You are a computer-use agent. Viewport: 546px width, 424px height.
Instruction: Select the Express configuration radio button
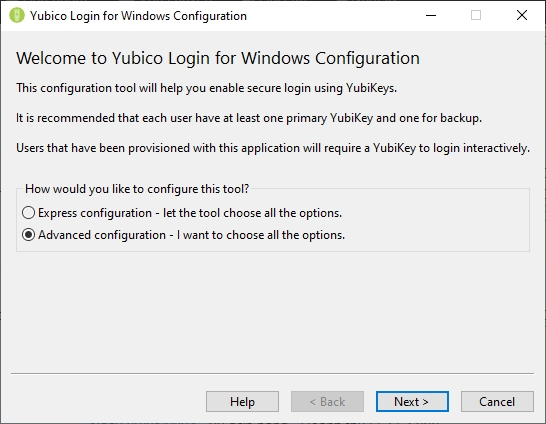(x=28, y=213)
